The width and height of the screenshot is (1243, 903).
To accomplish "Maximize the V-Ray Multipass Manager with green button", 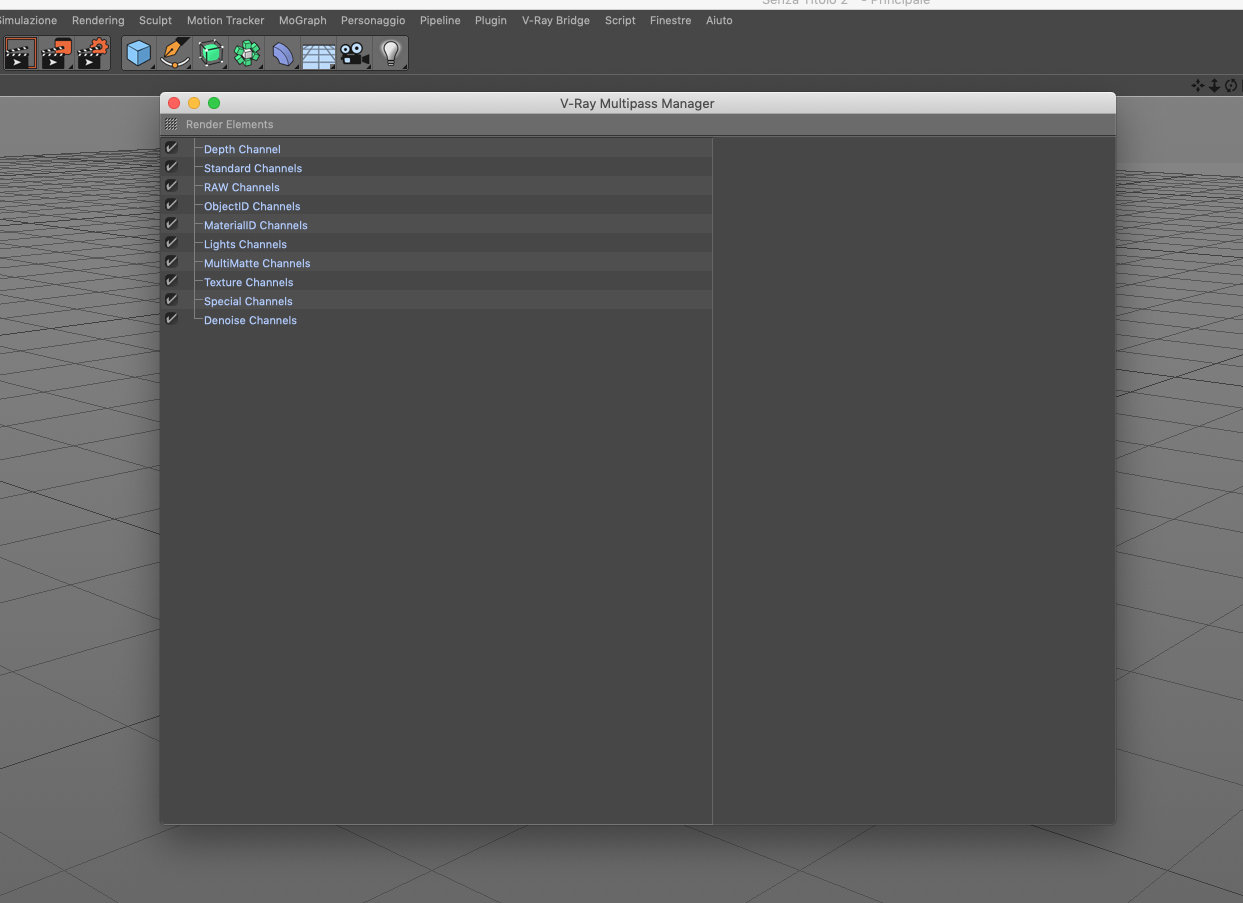I will pyautogui.click(x=214, y=103).
